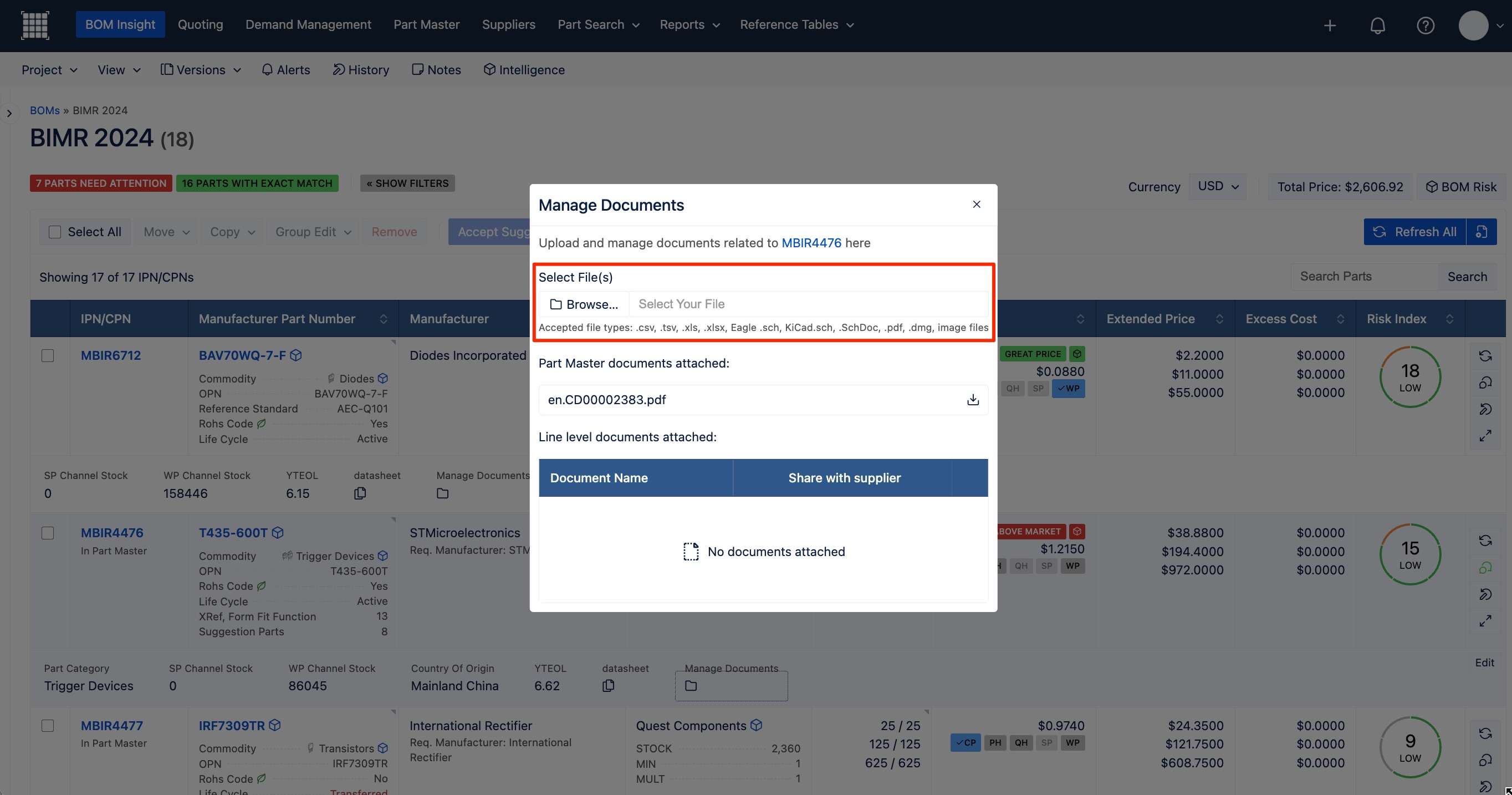Go to the Part Master tab
Screen dimensions: 1512x795
coord(426,24)
